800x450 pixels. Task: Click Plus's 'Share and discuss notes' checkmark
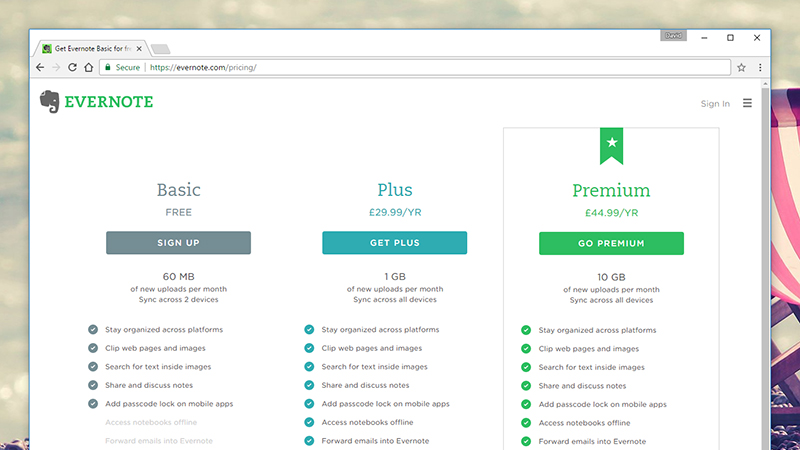coord(309,385)
